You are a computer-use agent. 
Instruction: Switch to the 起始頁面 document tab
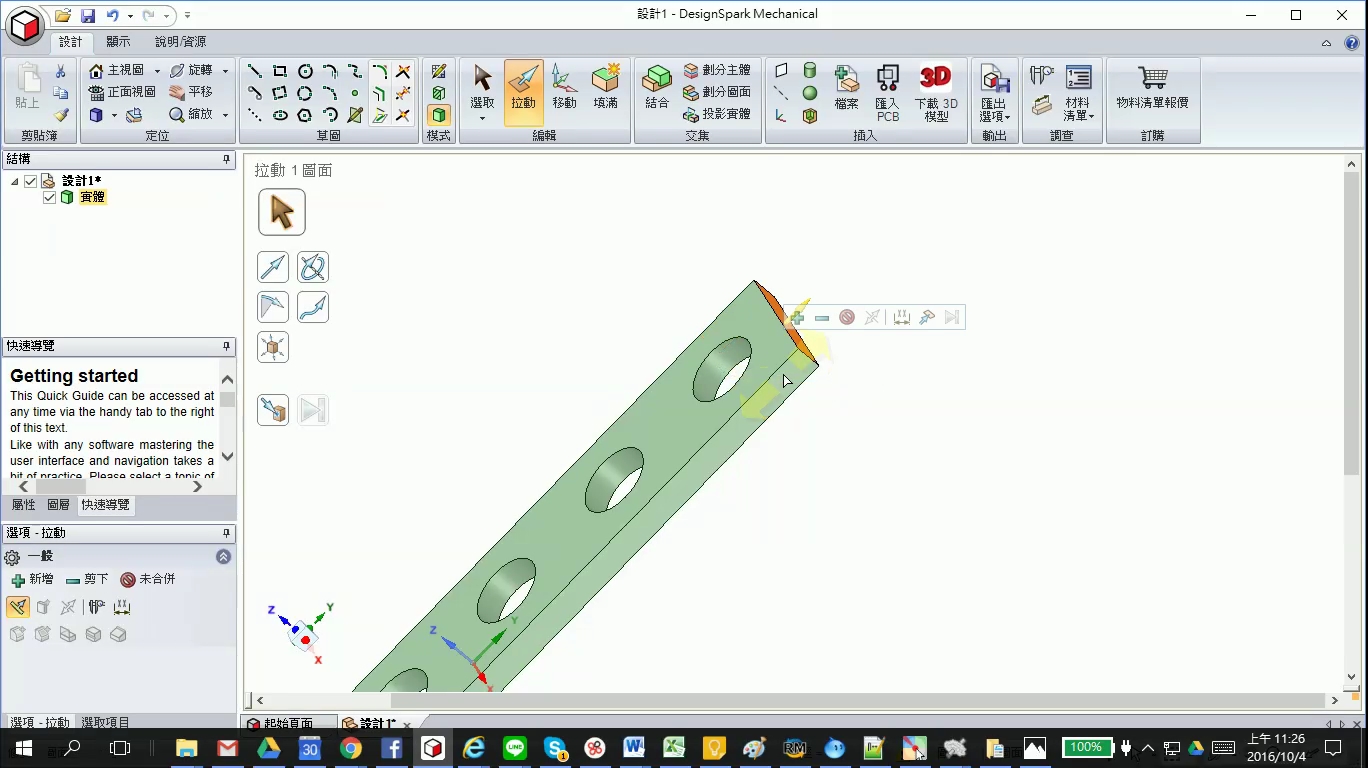[x=288, y=724]
